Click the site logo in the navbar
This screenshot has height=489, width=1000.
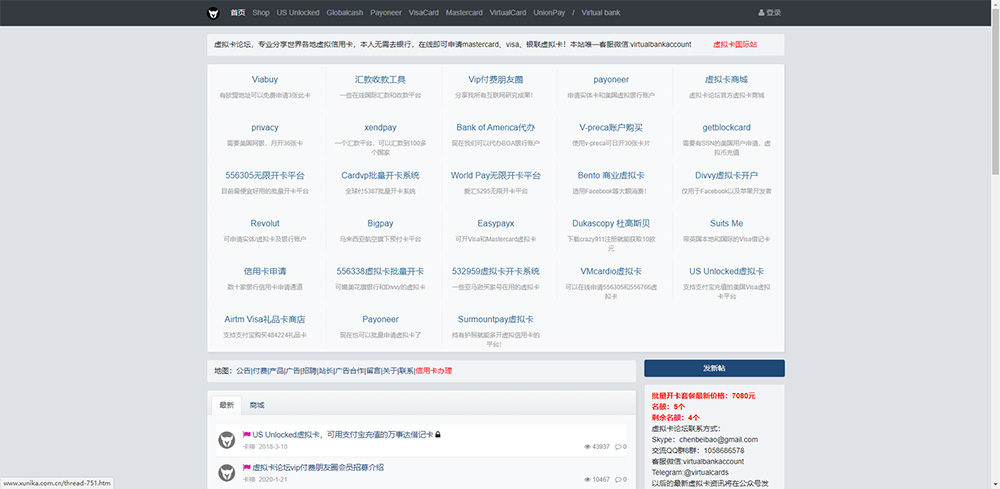[x=214, y=13]
